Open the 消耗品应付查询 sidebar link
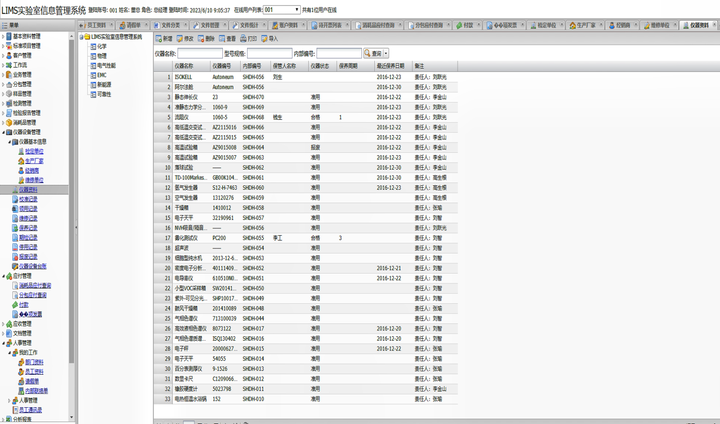 [35, 286]
